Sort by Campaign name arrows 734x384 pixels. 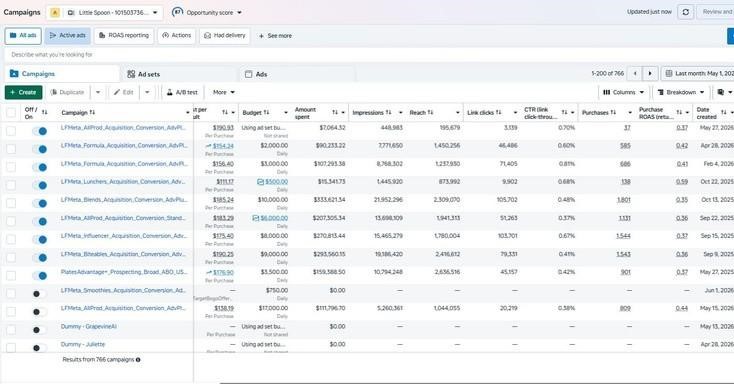tap(92, 112)
